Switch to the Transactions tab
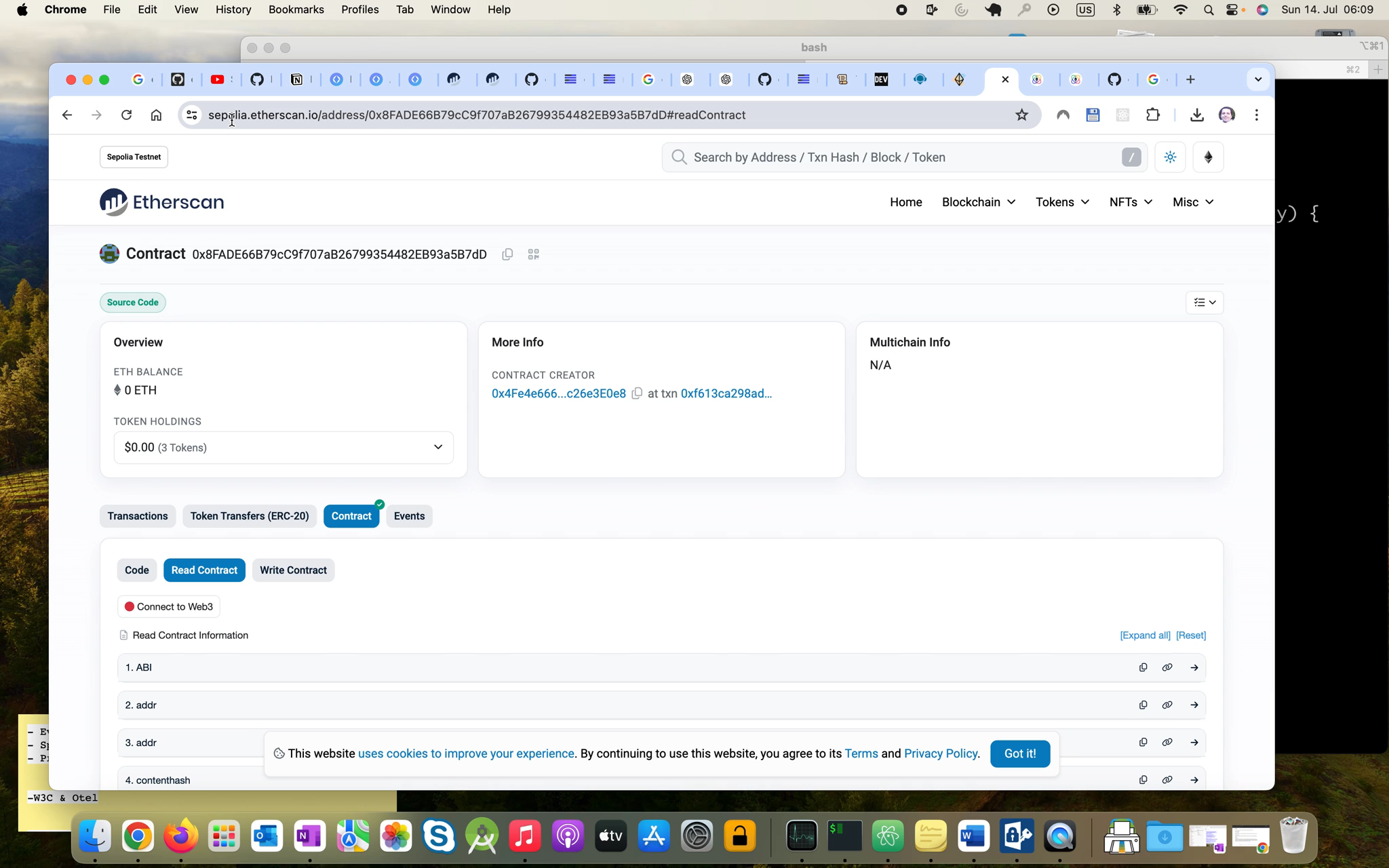Image resolution: width=1389 pixels, height=868 pixels. pos(138,516)
